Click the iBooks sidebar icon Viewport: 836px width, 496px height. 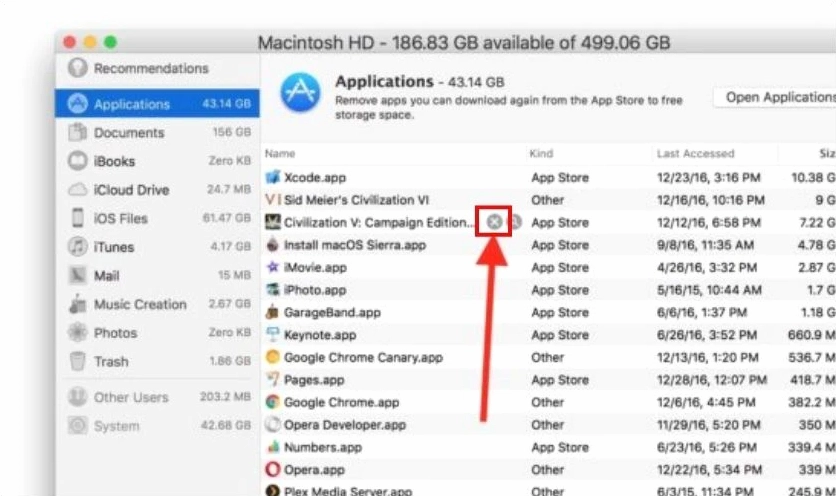(77, 161)
